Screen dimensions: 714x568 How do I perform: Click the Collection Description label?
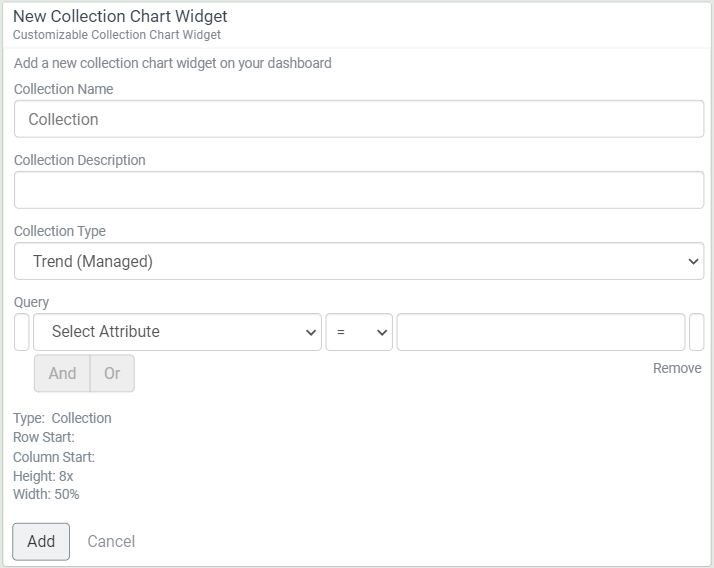79,160
